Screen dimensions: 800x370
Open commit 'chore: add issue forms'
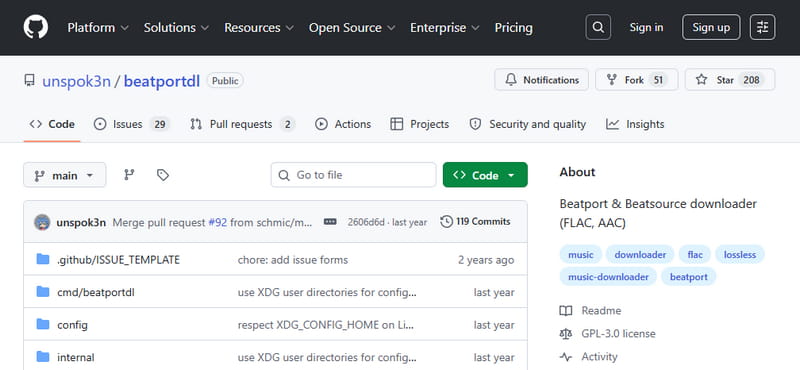pyautogui.click(x=293, y=260)
